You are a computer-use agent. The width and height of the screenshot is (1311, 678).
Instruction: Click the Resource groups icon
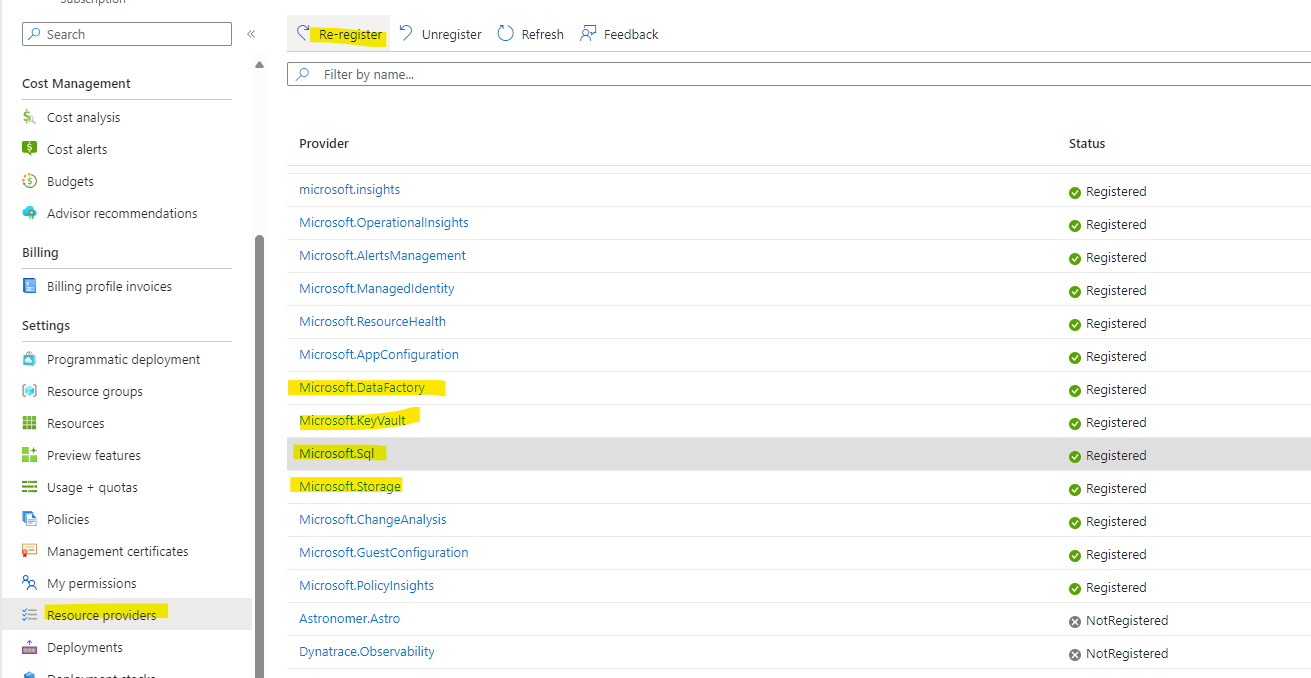(x=29, y=391)
